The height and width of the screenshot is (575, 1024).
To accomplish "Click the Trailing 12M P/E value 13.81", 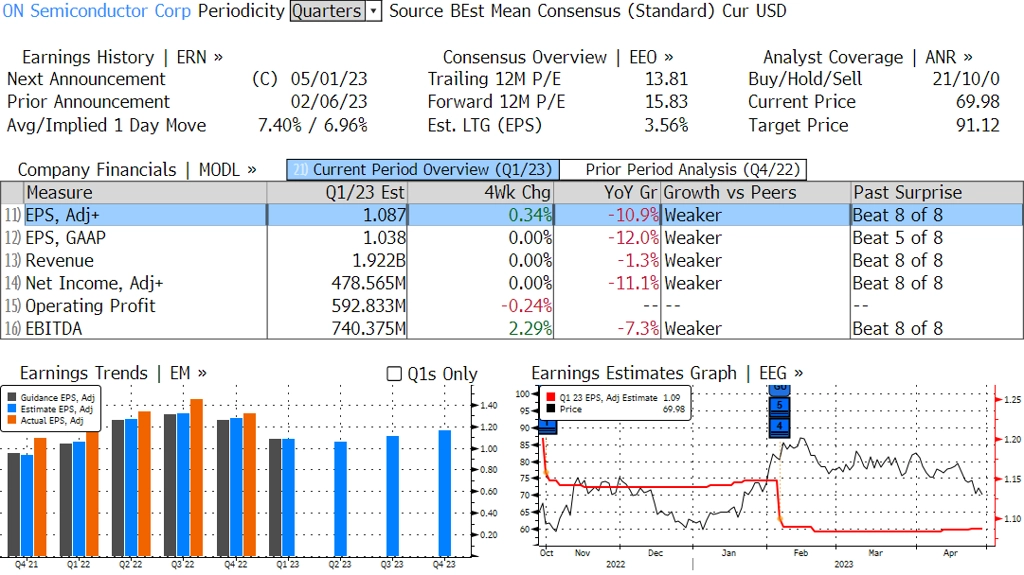I will [666, 79].
